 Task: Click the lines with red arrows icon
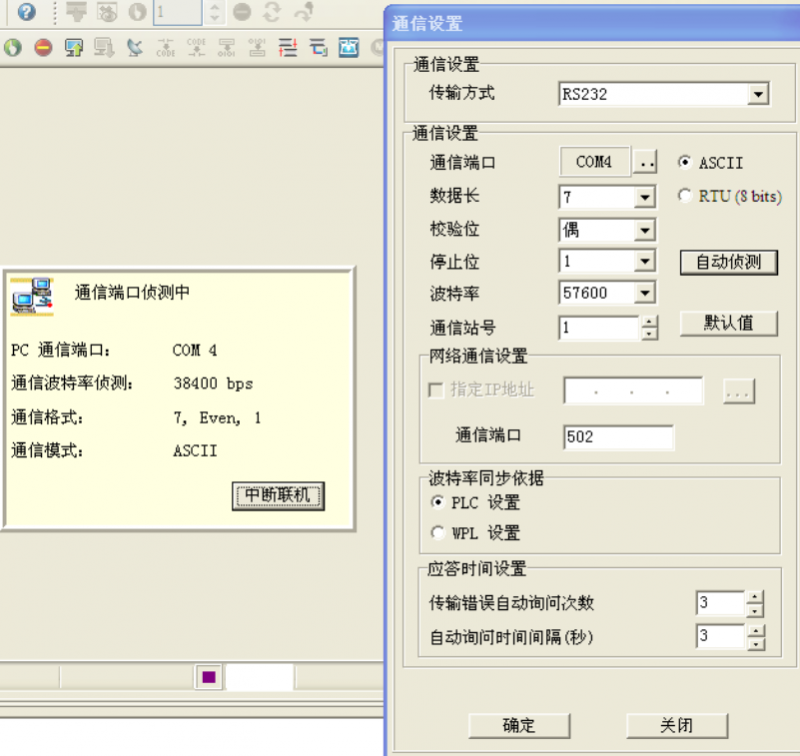[288, 47]
